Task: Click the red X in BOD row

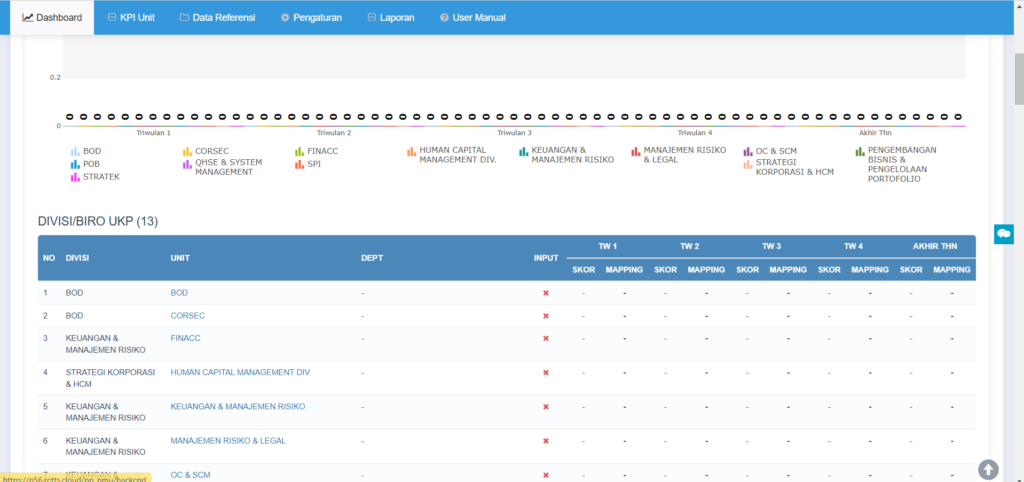Action: 545,293
